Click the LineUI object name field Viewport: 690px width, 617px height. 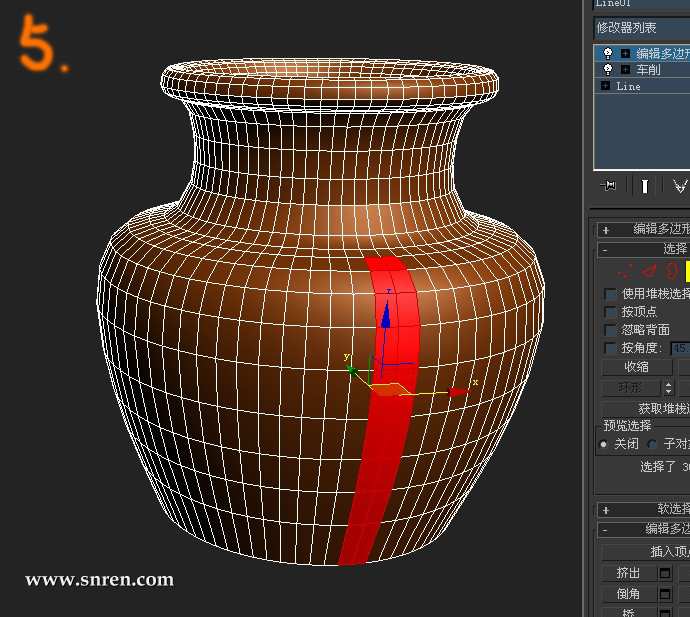(x=642, y=4)
